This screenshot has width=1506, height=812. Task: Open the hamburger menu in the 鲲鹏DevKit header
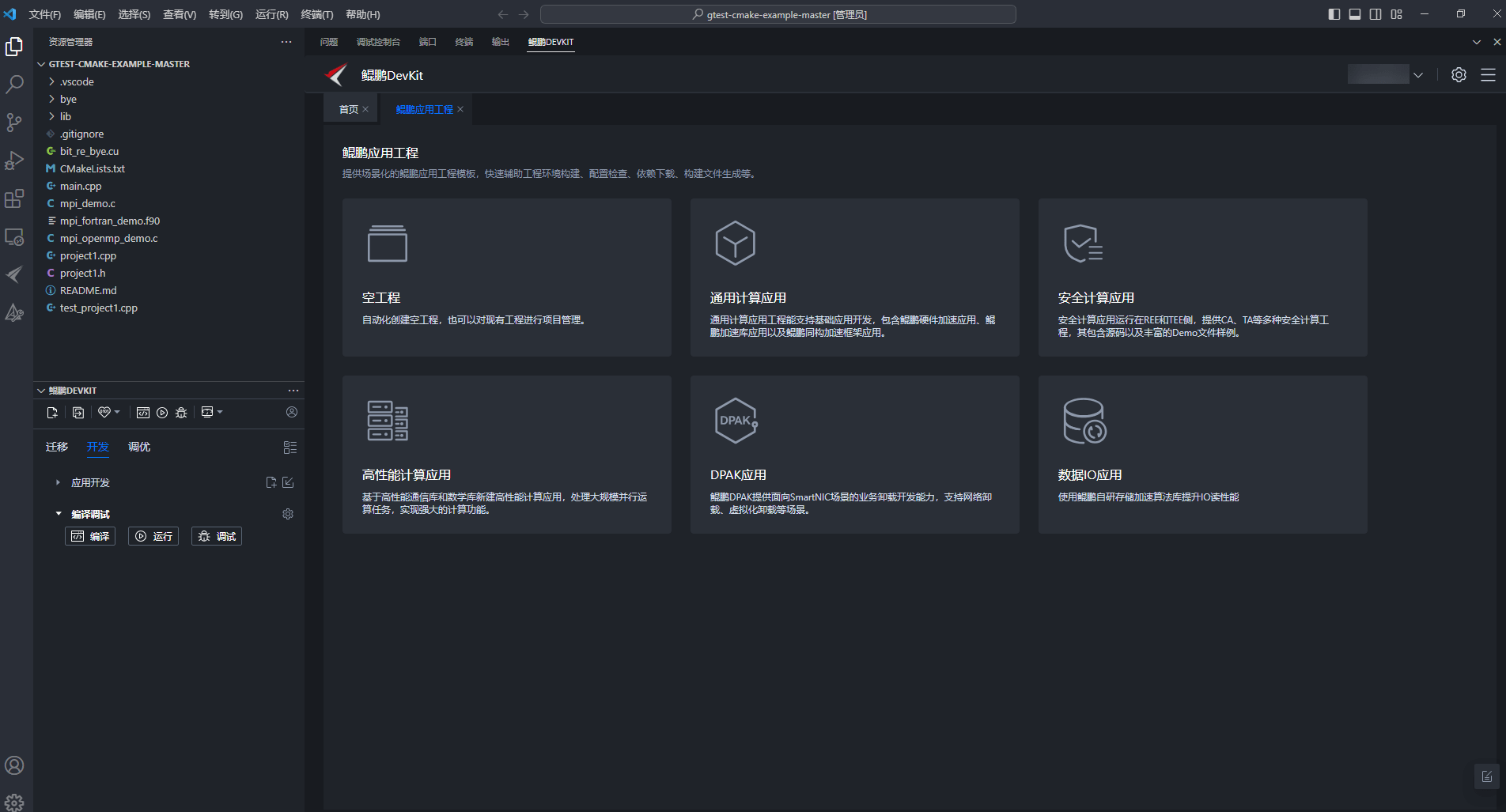(x=1488, y=75)
